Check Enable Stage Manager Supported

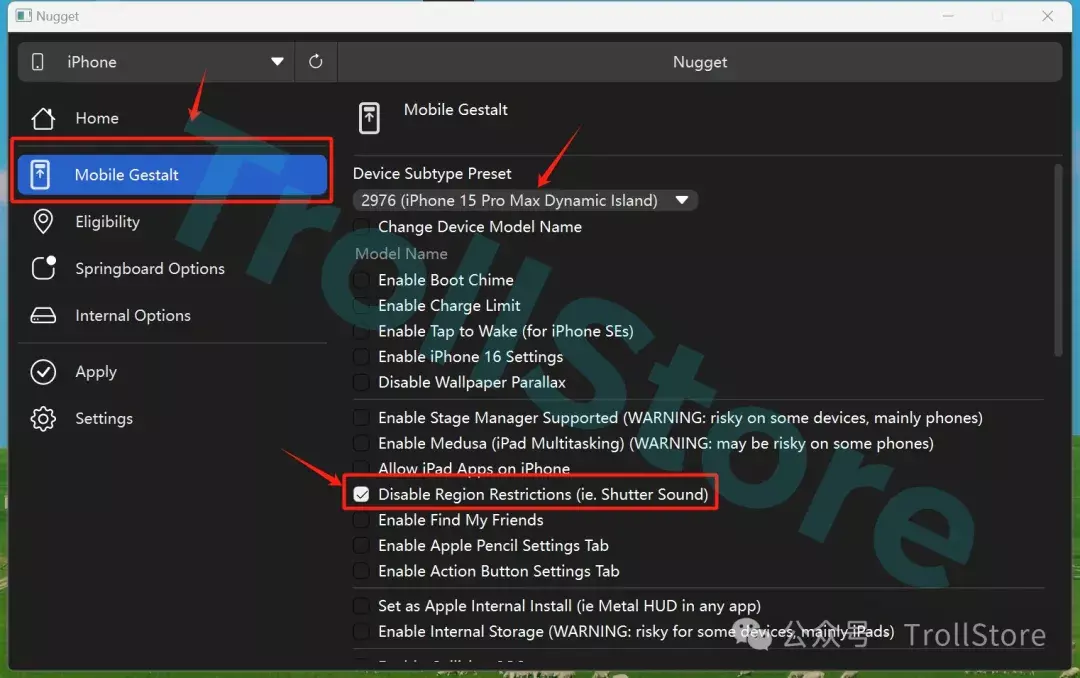361,418
